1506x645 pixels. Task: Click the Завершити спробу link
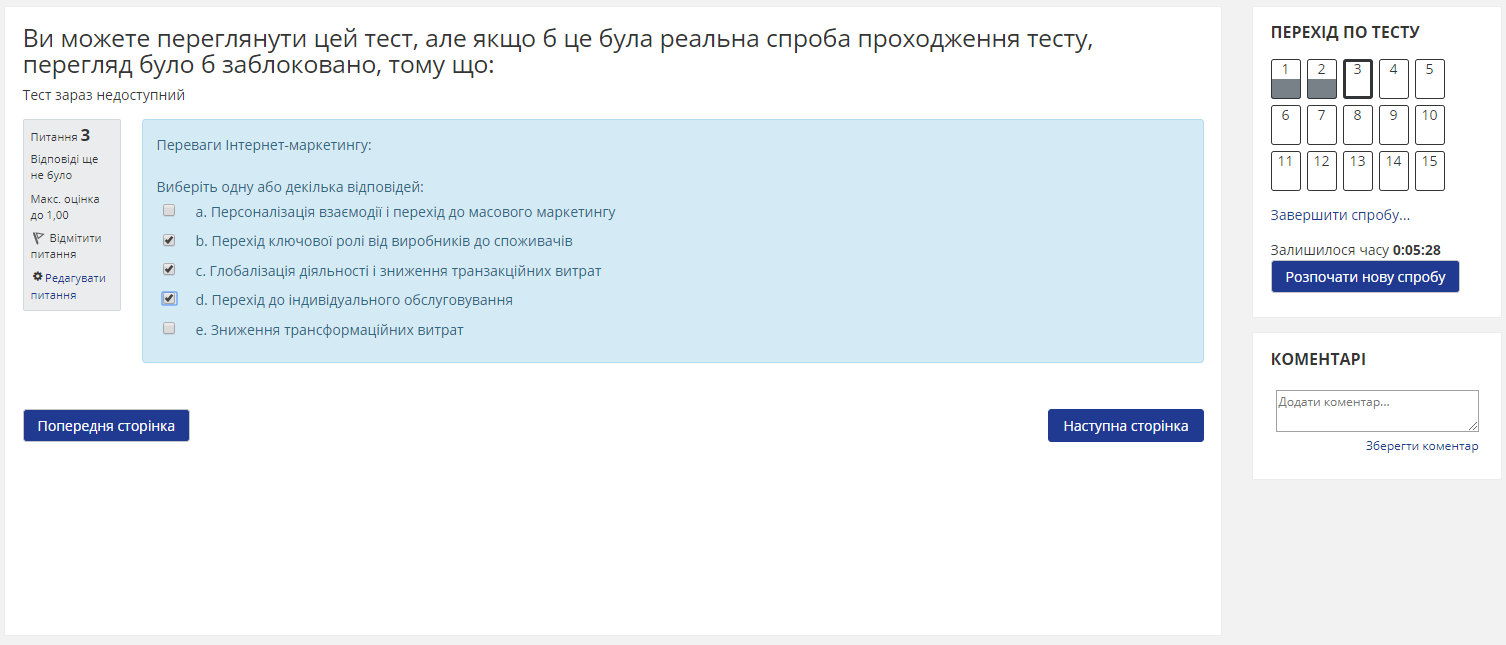[x=1340, y=215]
